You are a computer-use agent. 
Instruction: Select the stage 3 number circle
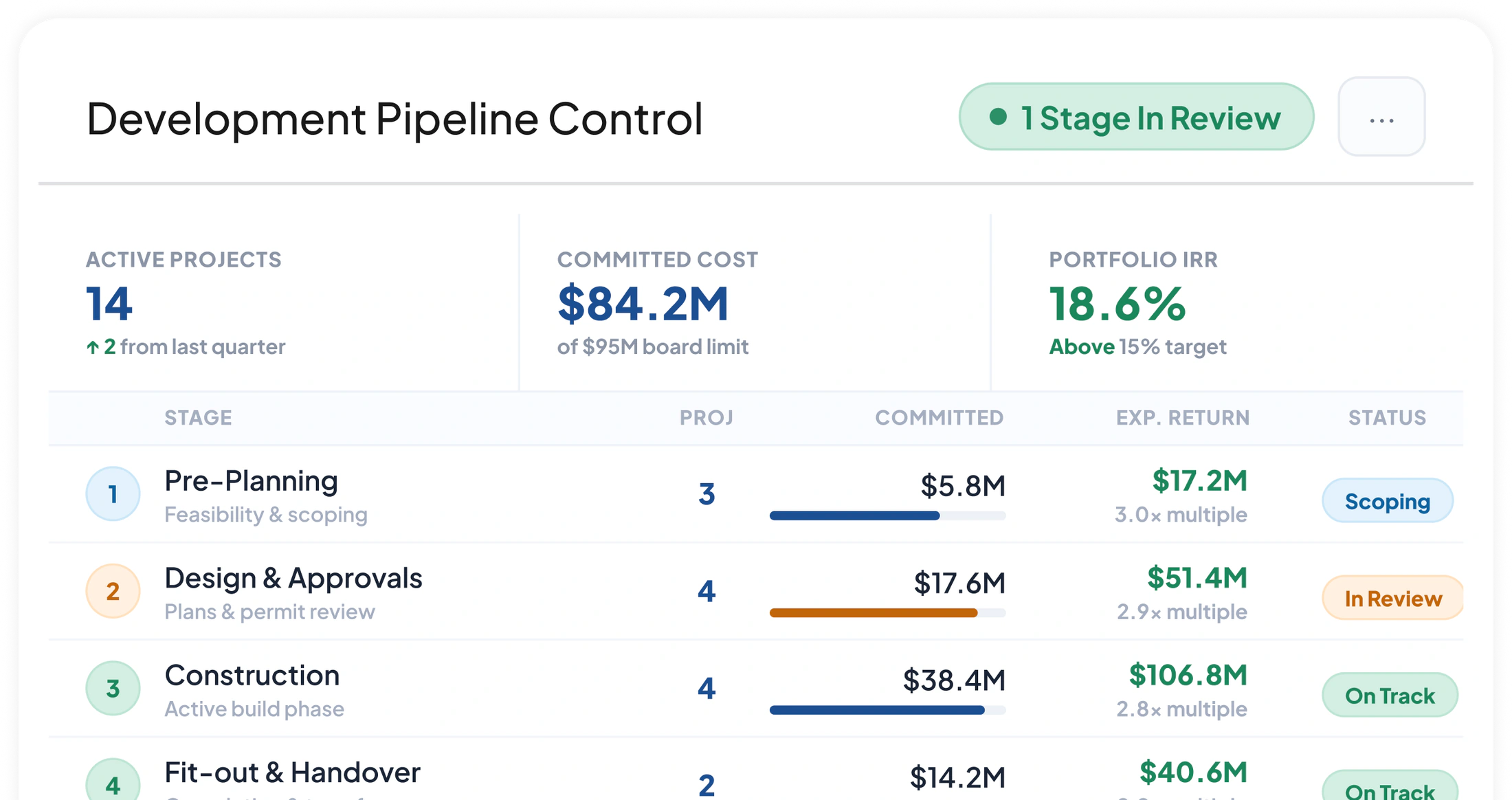(113, 688)
